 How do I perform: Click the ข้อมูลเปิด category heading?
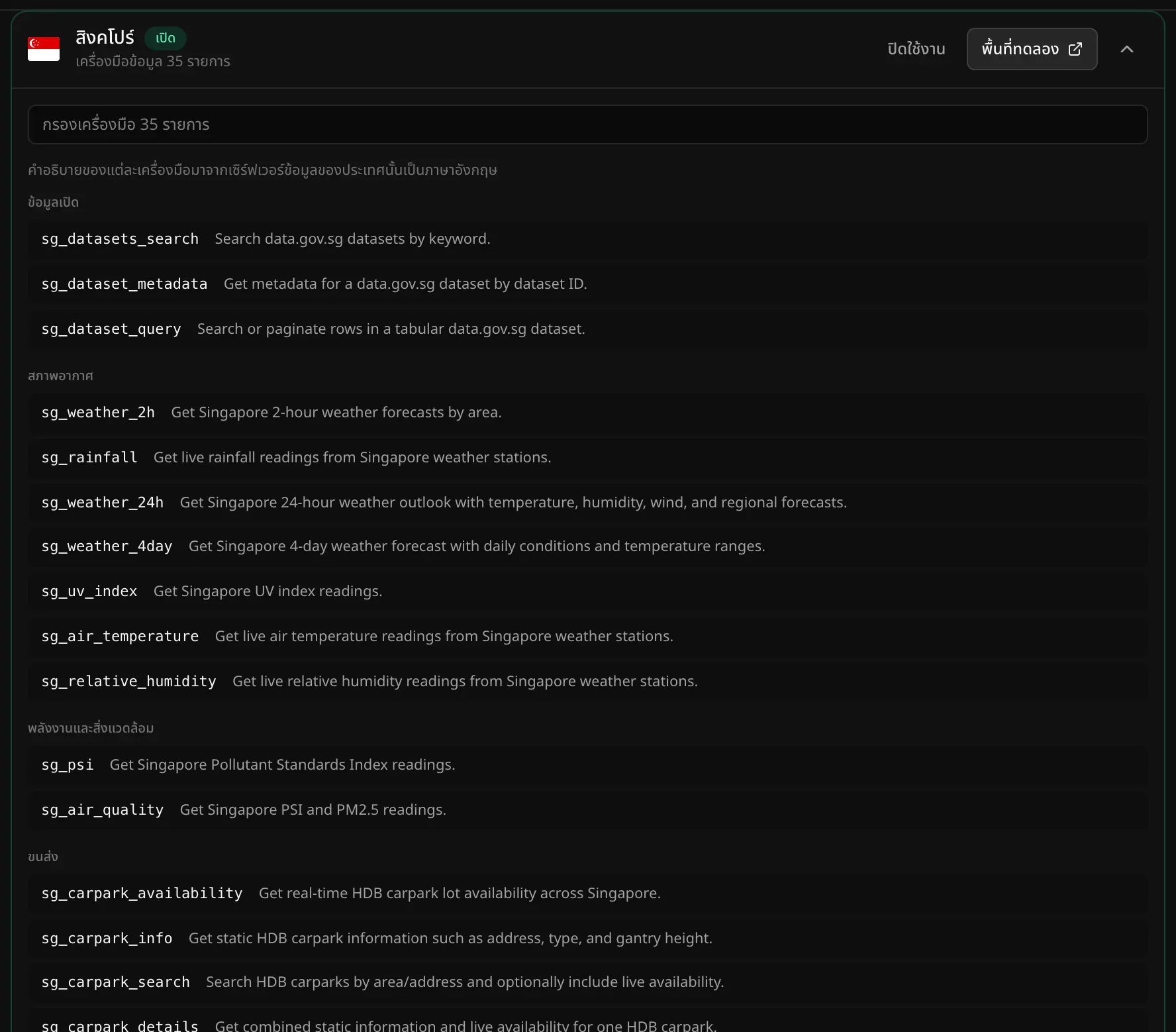coord(53,202)
